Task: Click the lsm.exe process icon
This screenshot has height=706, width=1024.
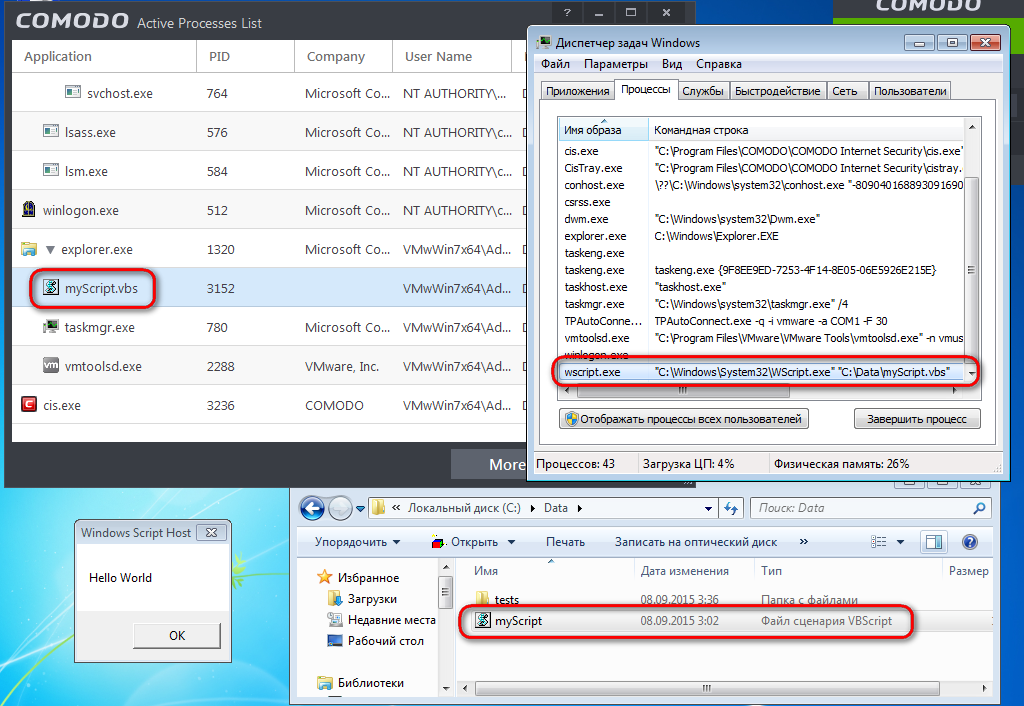Action: pos(51,170)
